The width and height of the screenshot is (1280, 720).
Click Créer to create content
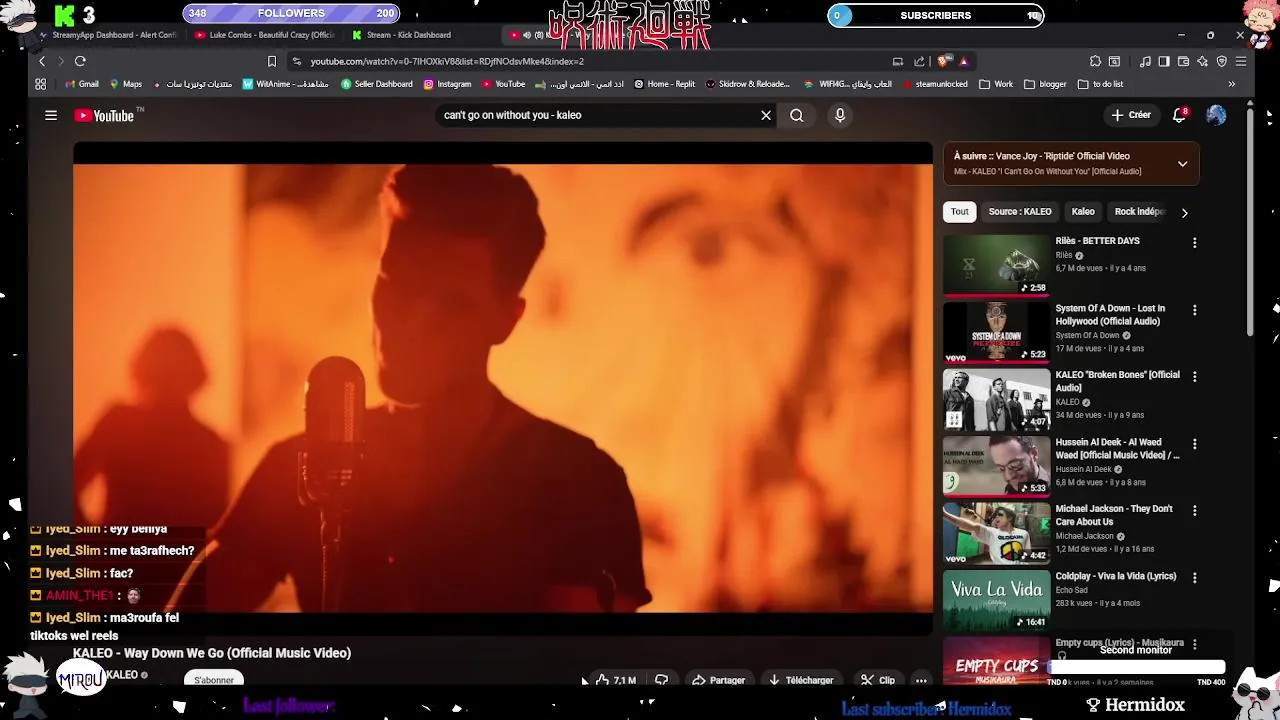point(1131,115)
